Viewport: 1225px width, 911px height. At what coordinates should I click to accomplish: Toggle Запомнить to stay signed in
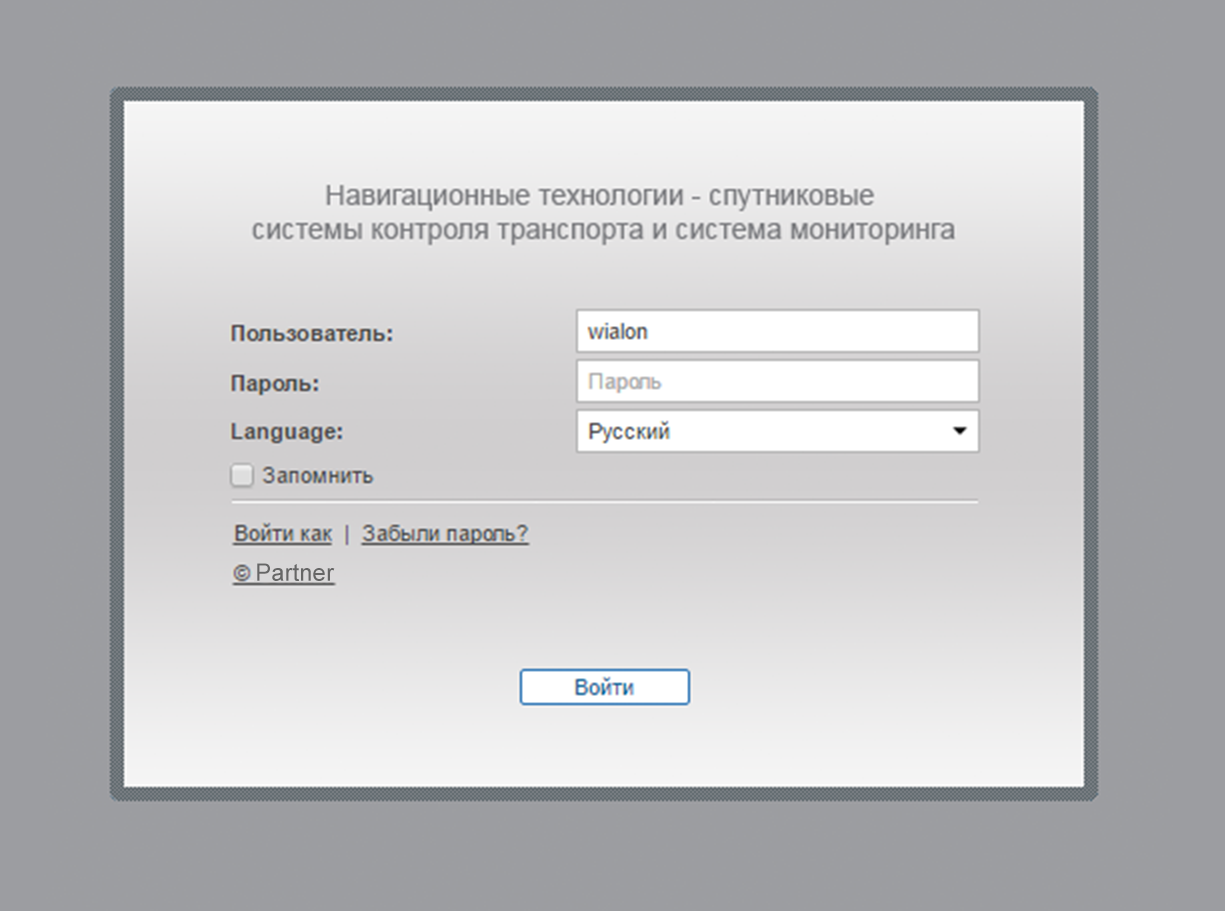coord(241,475)
